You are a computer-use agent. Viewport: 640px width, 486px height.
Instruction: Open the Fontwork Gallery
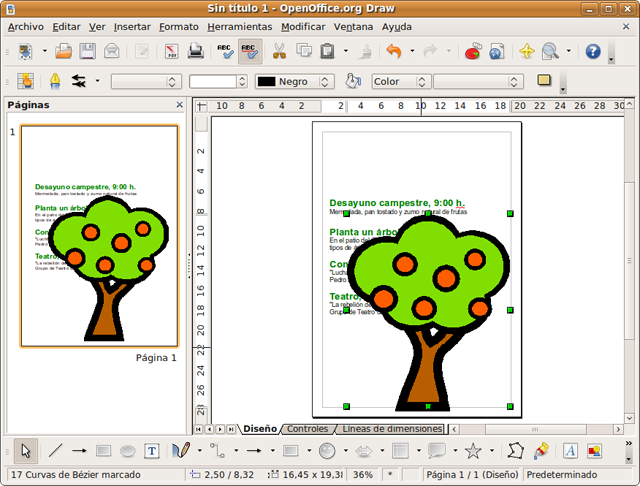(570, 451)
